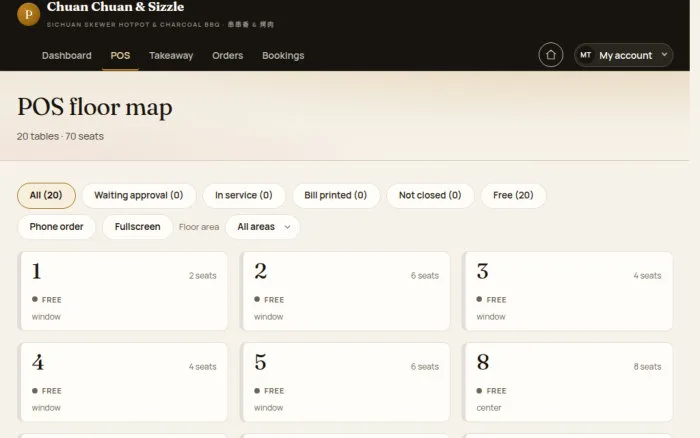Filter by Free (20) tables
The image size is (700, 438).
click(x=513, y=195)
